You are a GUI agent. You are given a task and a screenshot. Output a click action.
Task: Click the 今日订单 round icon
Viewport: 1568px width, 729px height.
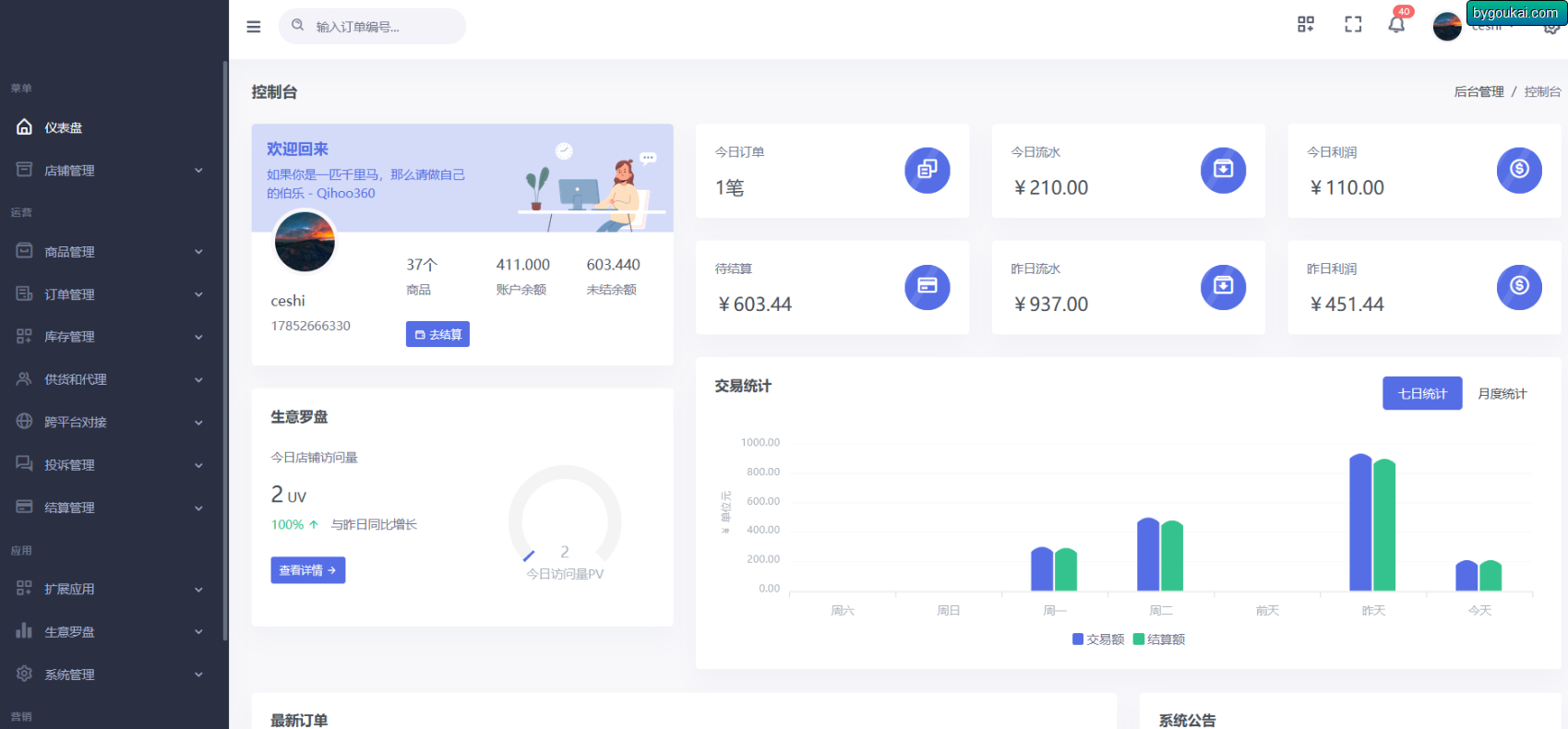(x=928, y=170)
